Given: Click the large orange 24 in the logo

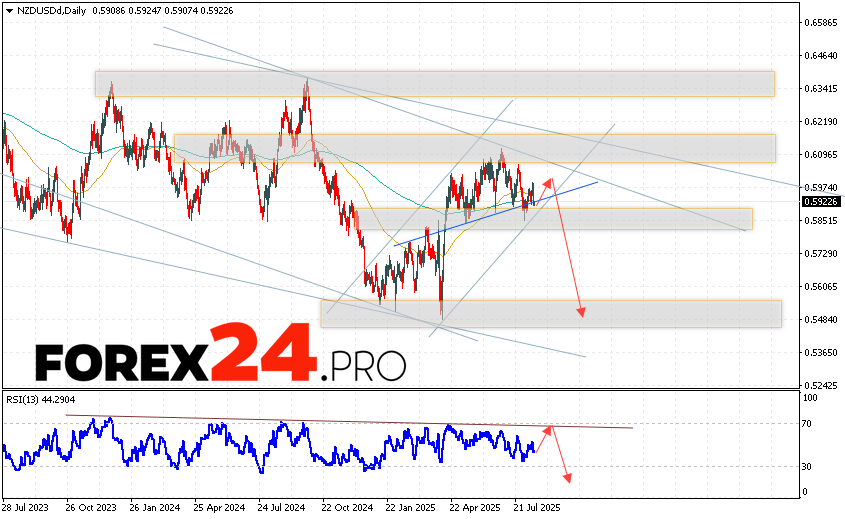Looking at the screenshot, I should click(264, 354).
